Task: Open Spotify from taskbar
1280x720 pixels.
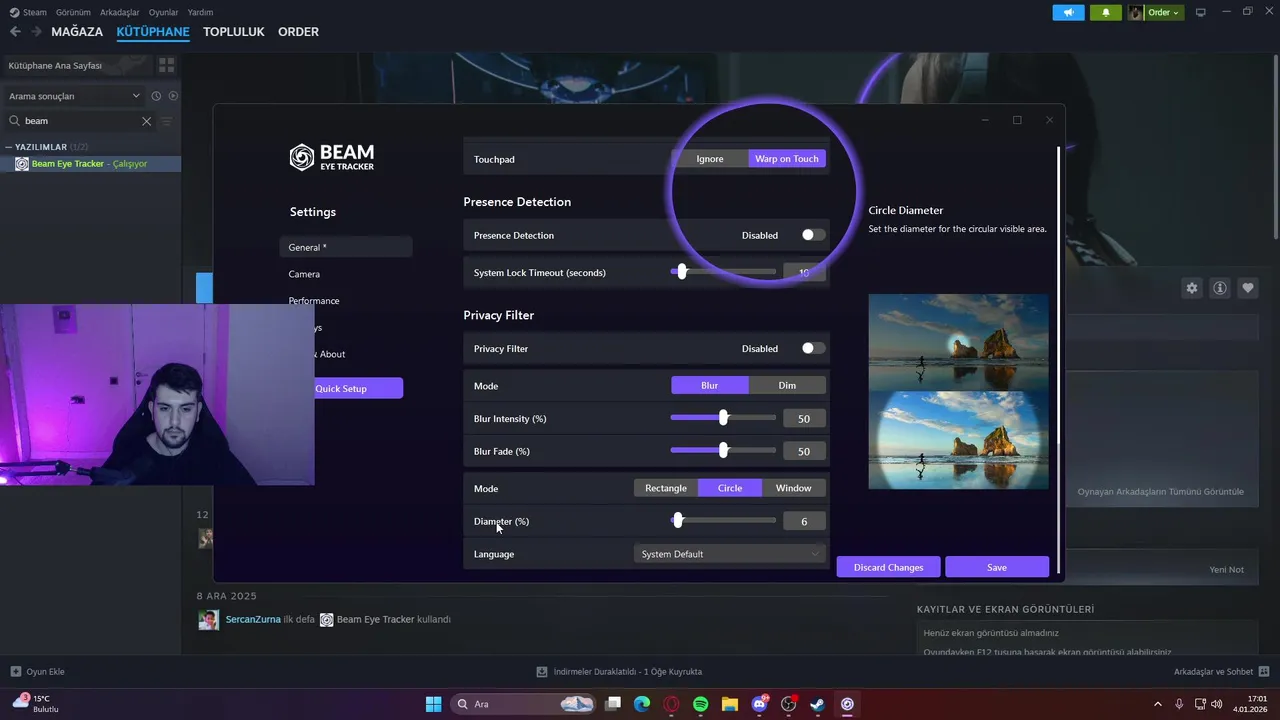Action: coord(700,704)
